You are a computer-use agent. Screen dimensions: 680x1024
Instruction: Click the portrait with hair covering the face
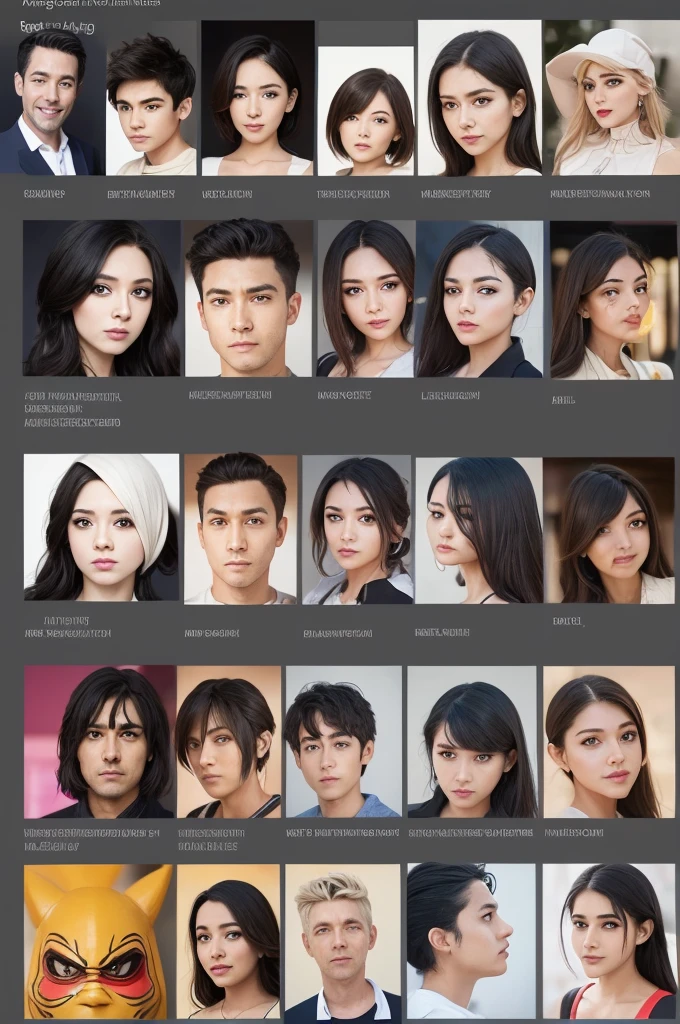pyautogui.click(x=479, y=530)
